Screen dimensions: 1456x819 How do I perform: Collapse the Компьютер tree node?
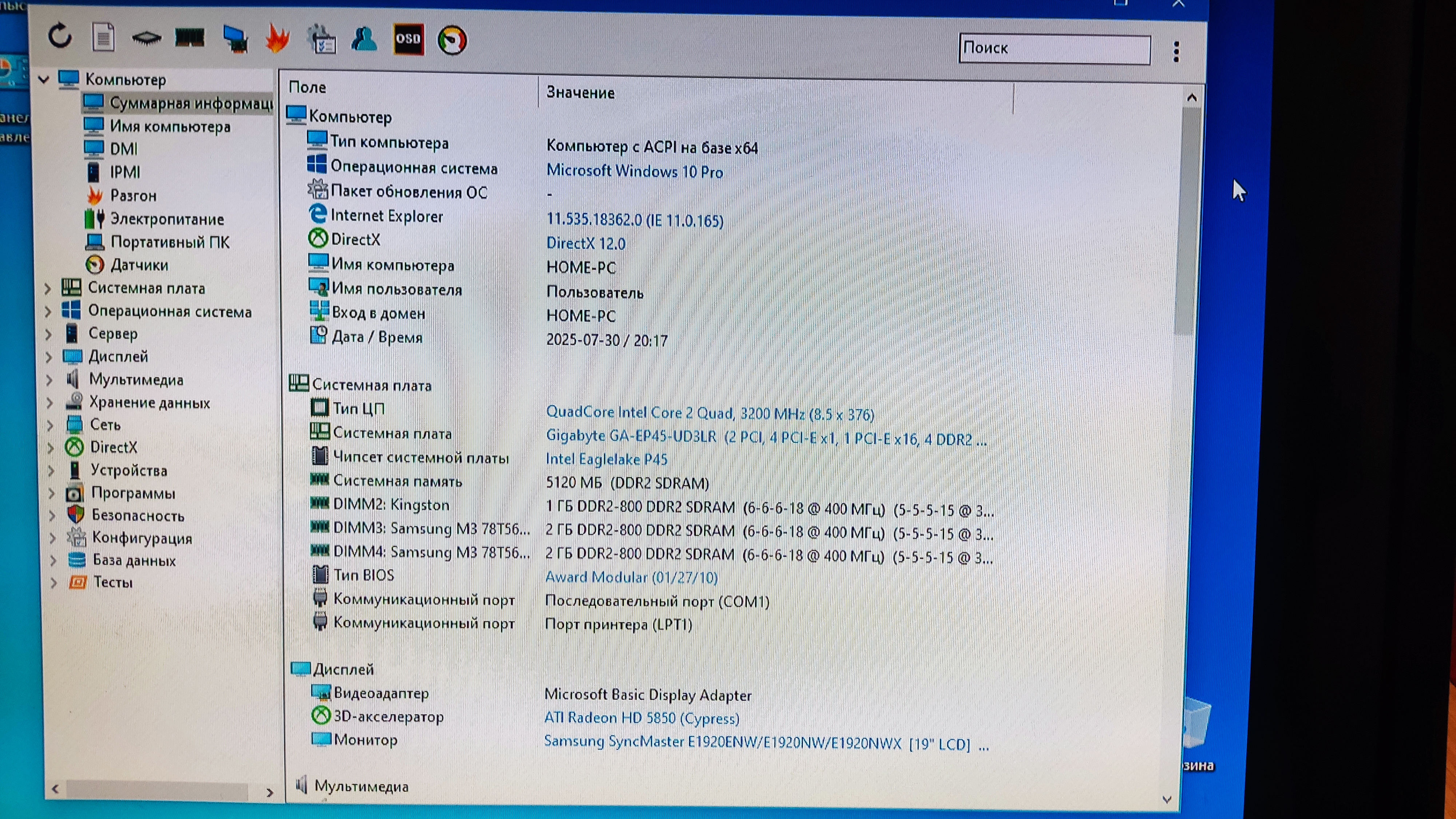(44, 80)
